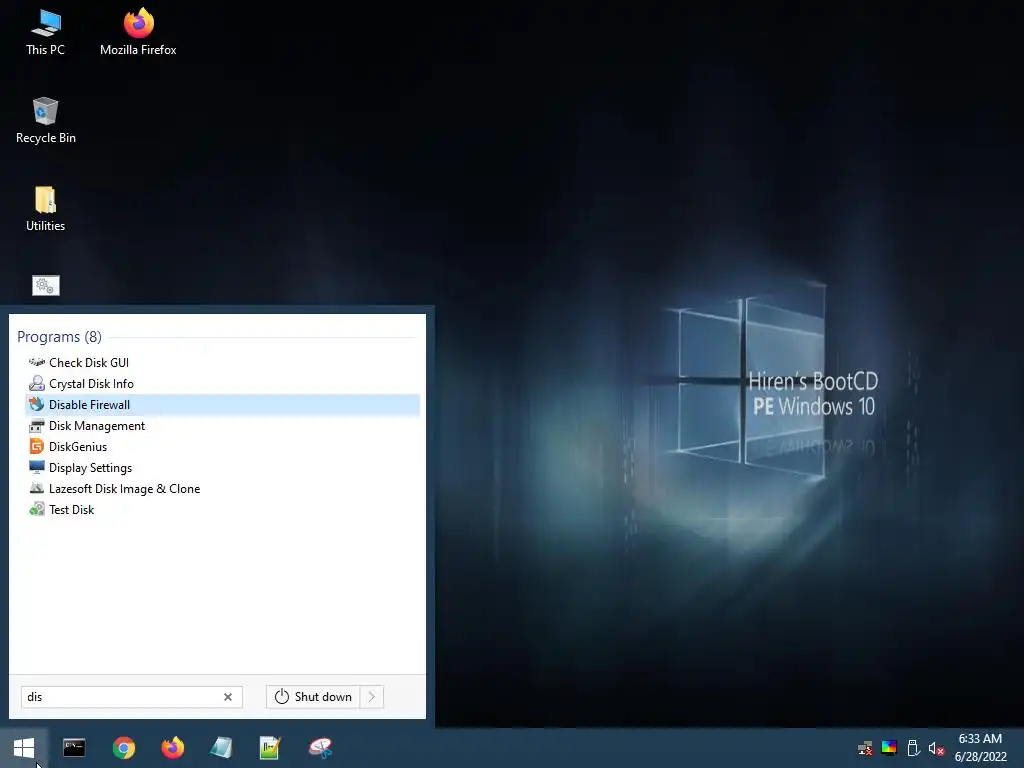Launch Google Chrome from the taskbar

pos(123,748)
